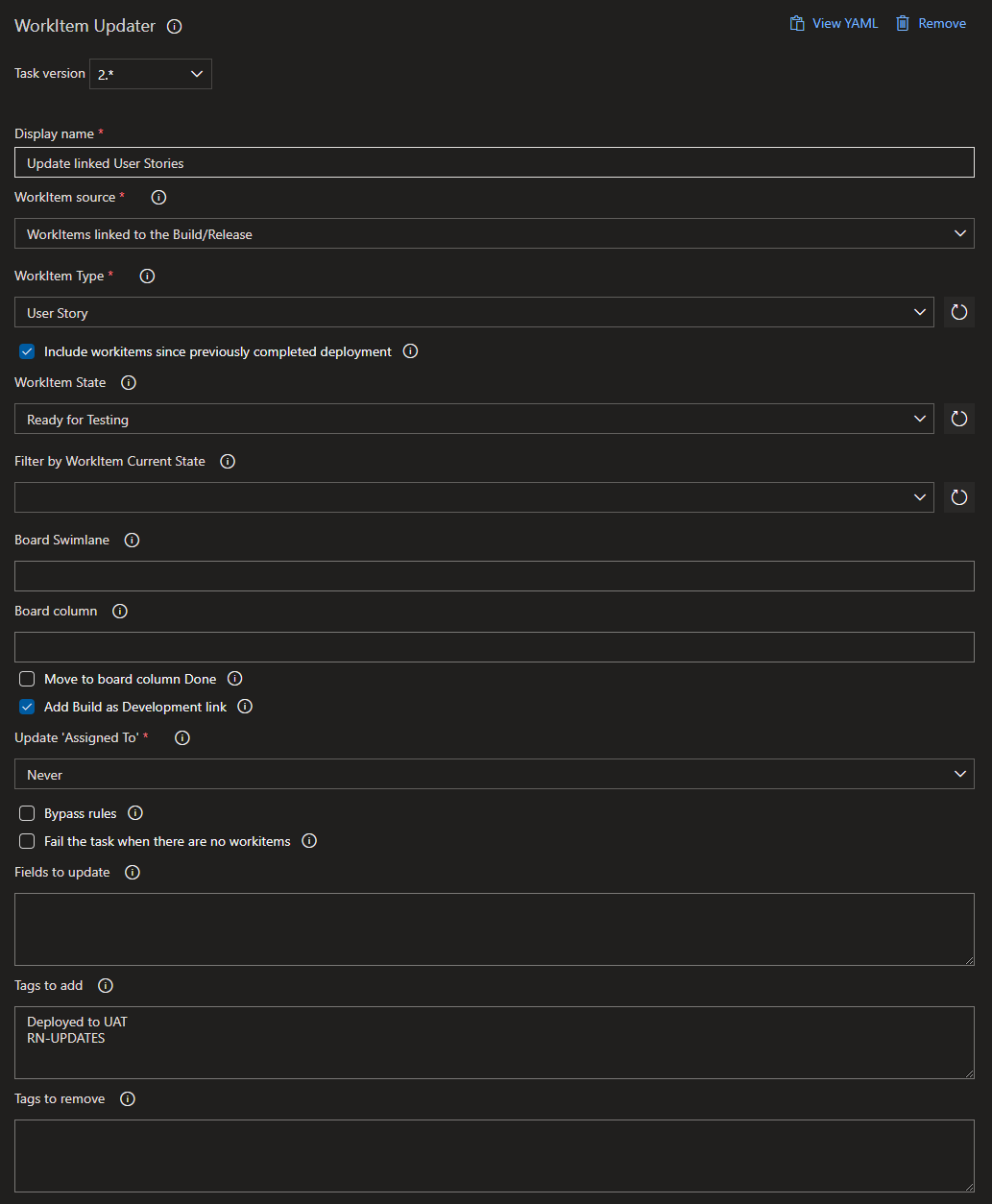Enable Move to board column Done
992x1204 pixels.
tap(27, 679)
